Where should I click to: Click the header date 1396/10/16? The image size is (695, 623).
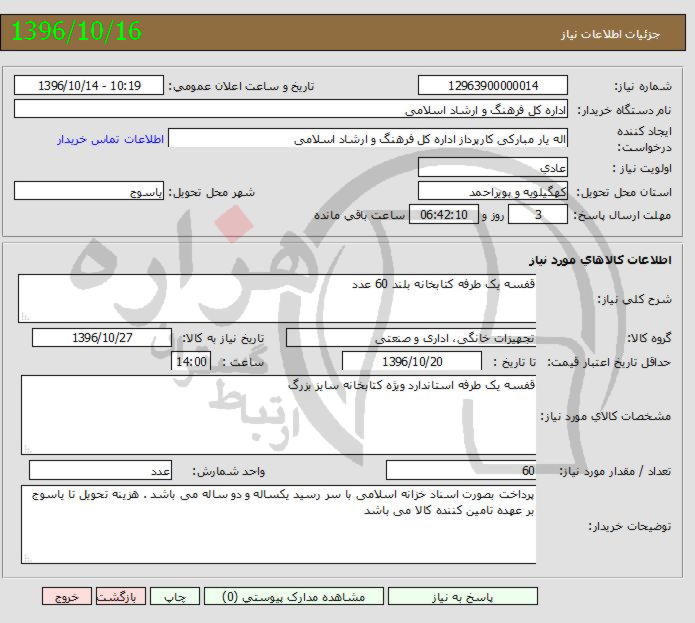pos(76,31)
